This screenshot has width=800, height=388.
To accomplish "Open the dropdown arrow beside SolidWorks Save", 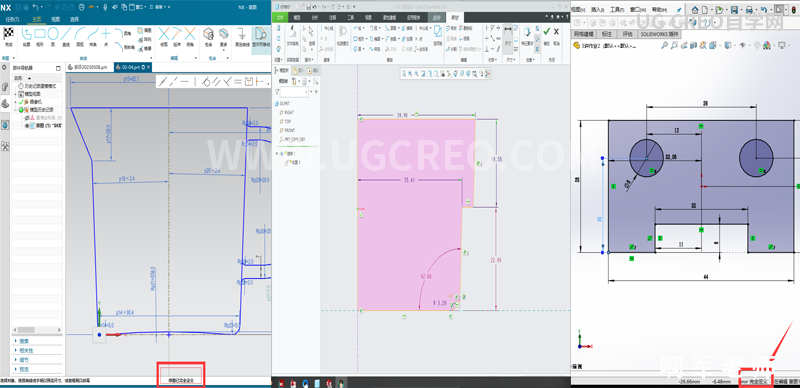I will (740, 10).
